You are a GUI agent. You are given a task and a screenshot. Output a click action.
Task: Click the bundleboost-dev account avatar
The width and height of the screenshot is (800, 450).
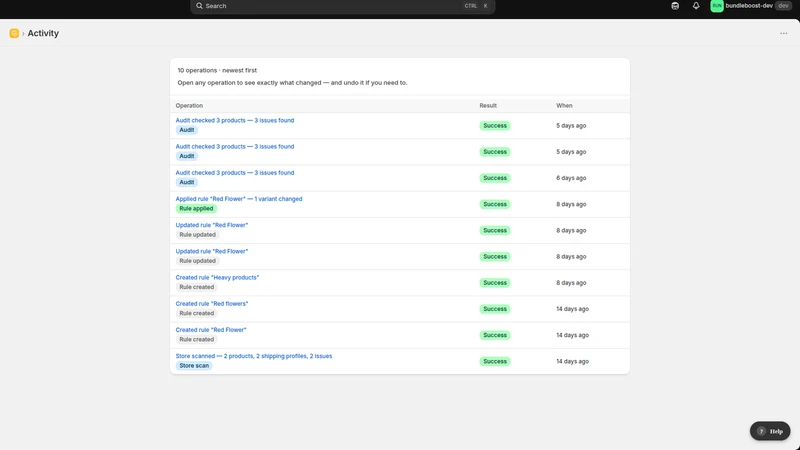(717, 6)
